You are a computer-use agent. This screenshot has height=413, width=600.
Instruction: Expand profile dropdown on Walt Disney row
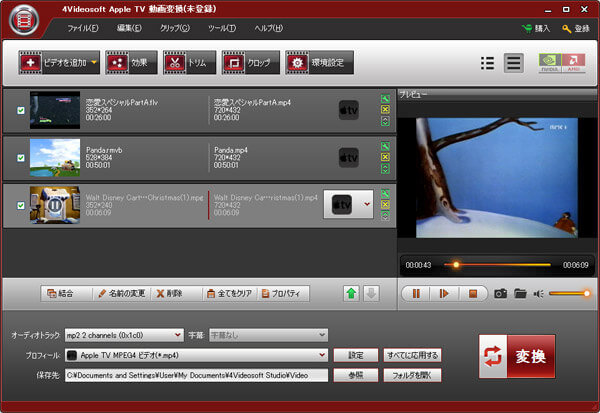(367, 204)
